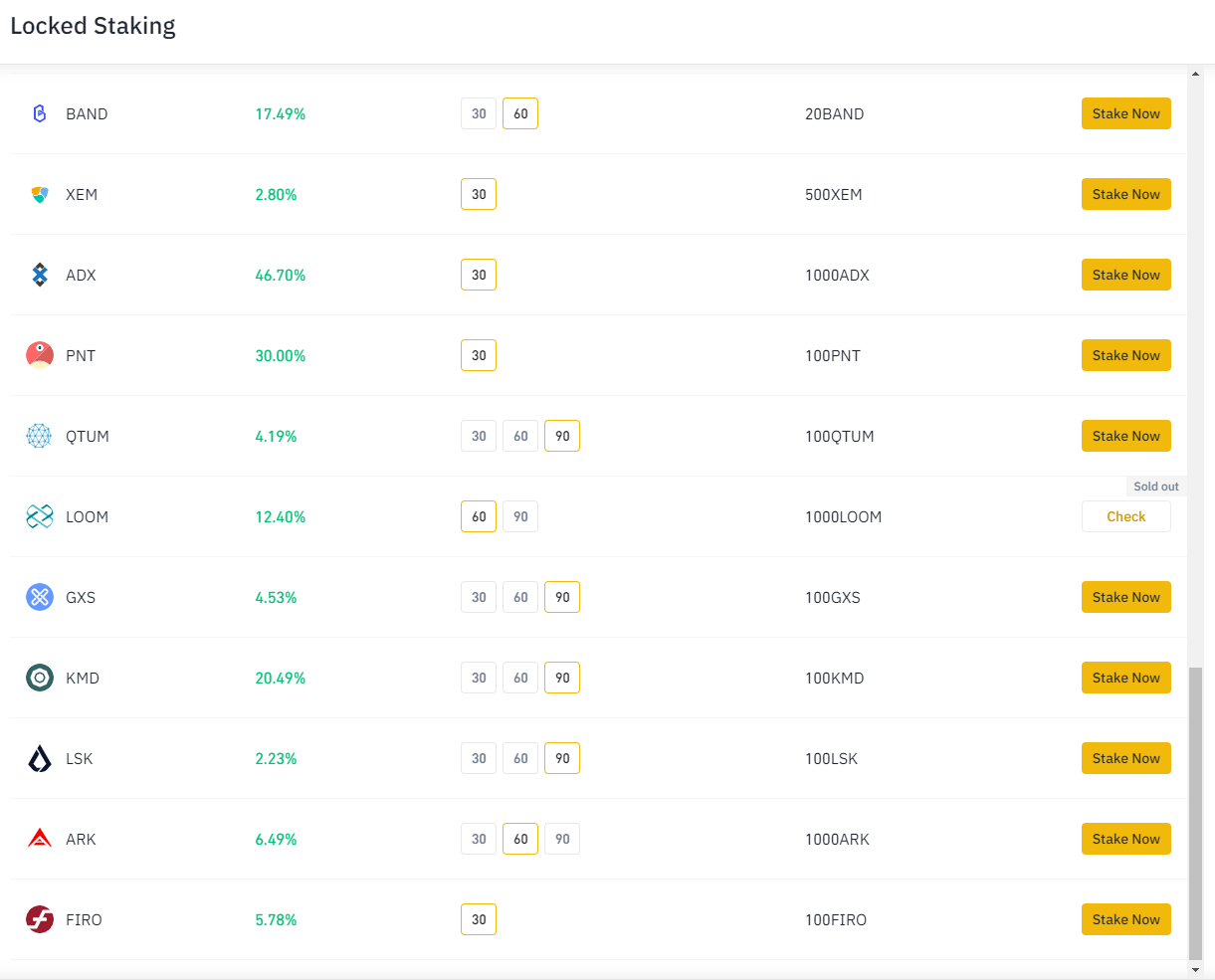Stake KMD with Stake Now button
The image size is (1215, 980).
click(x=1126, y=678)
